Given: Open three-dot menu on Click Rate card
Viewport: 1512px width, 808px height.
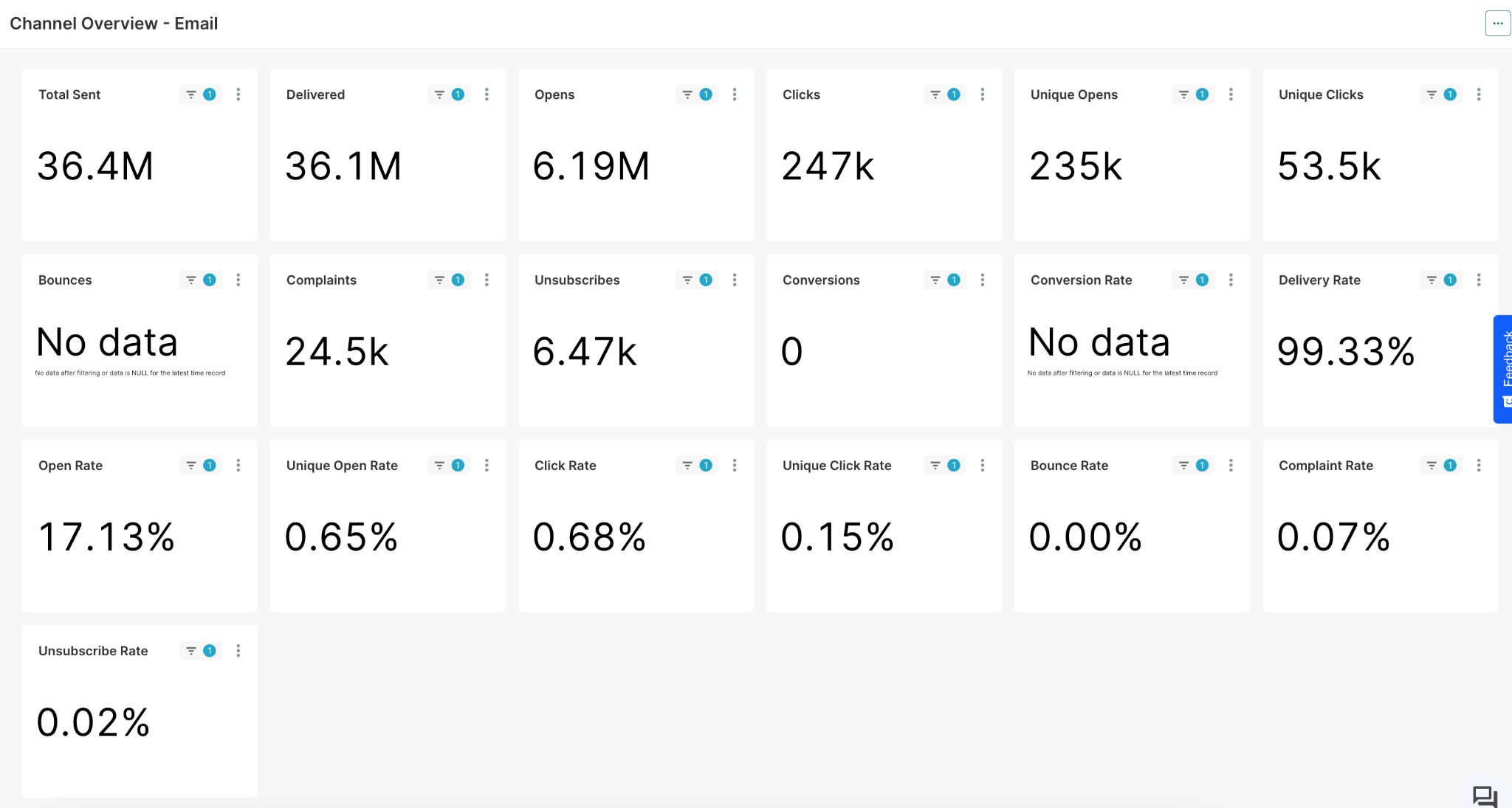Looking at the screenshot, I should pos(734,466).
